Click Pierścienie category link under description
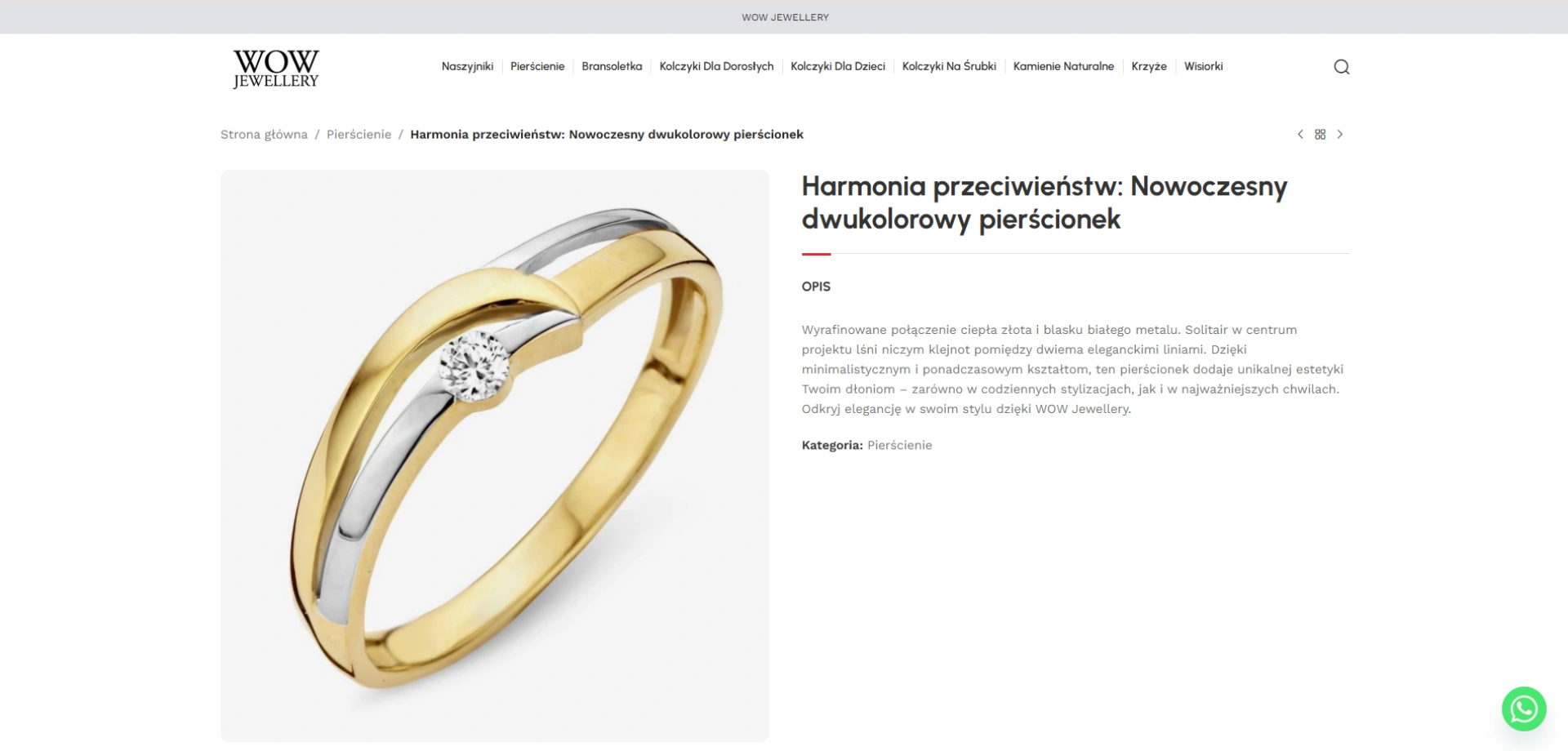The width and height of the screenshot is (1568, 751). click(899, 445)
